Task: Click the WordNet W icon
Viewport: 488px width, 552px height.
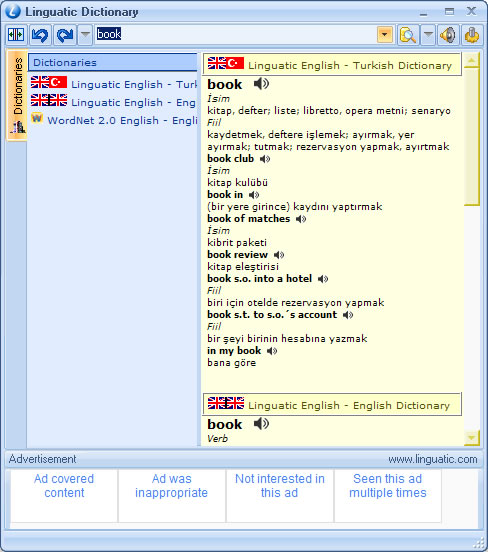Action: pyautogui.click(x=37, y=118)
